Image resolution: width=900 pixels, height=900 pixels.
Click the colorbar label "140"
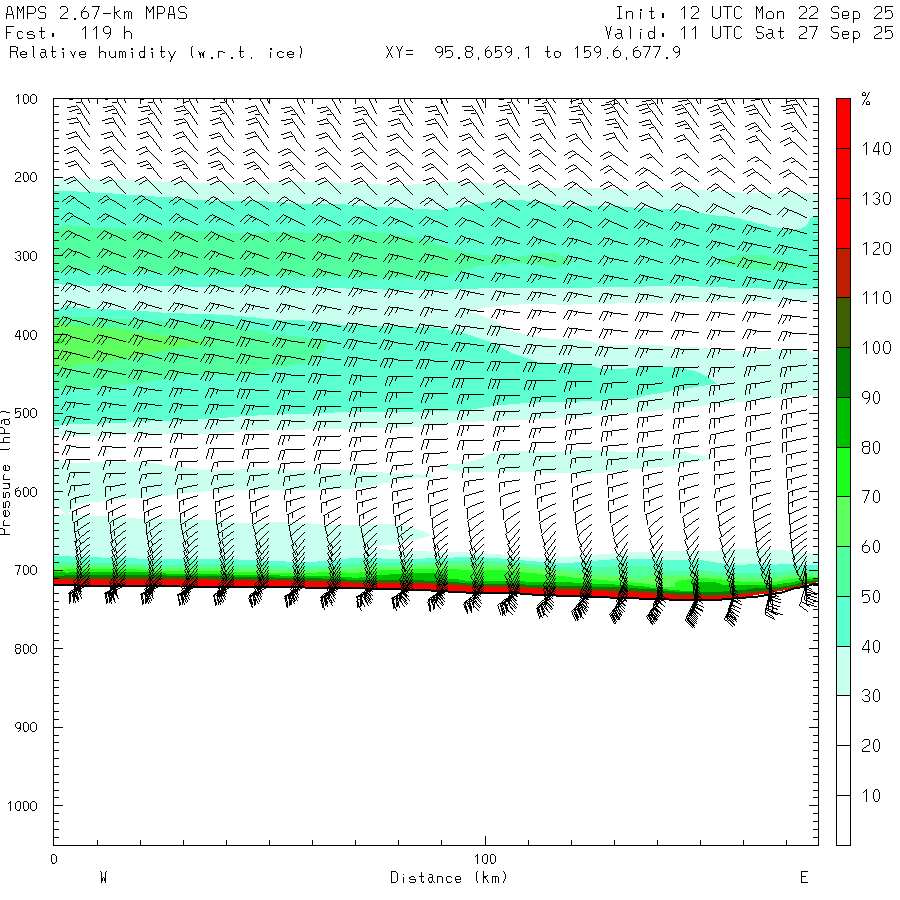click(x=876, y=149)
